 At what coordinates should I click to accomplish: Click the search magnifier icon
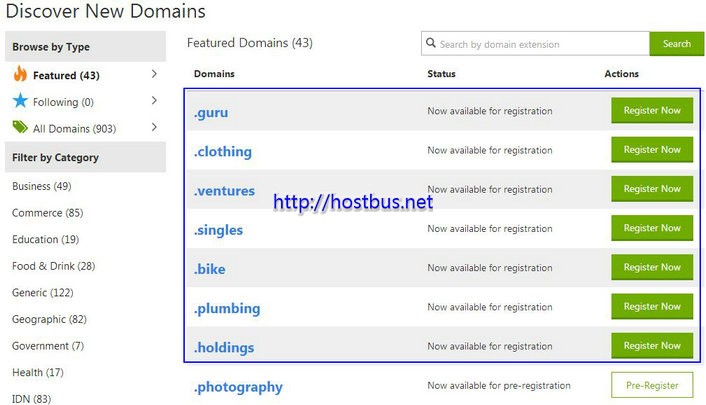point(431,44)
